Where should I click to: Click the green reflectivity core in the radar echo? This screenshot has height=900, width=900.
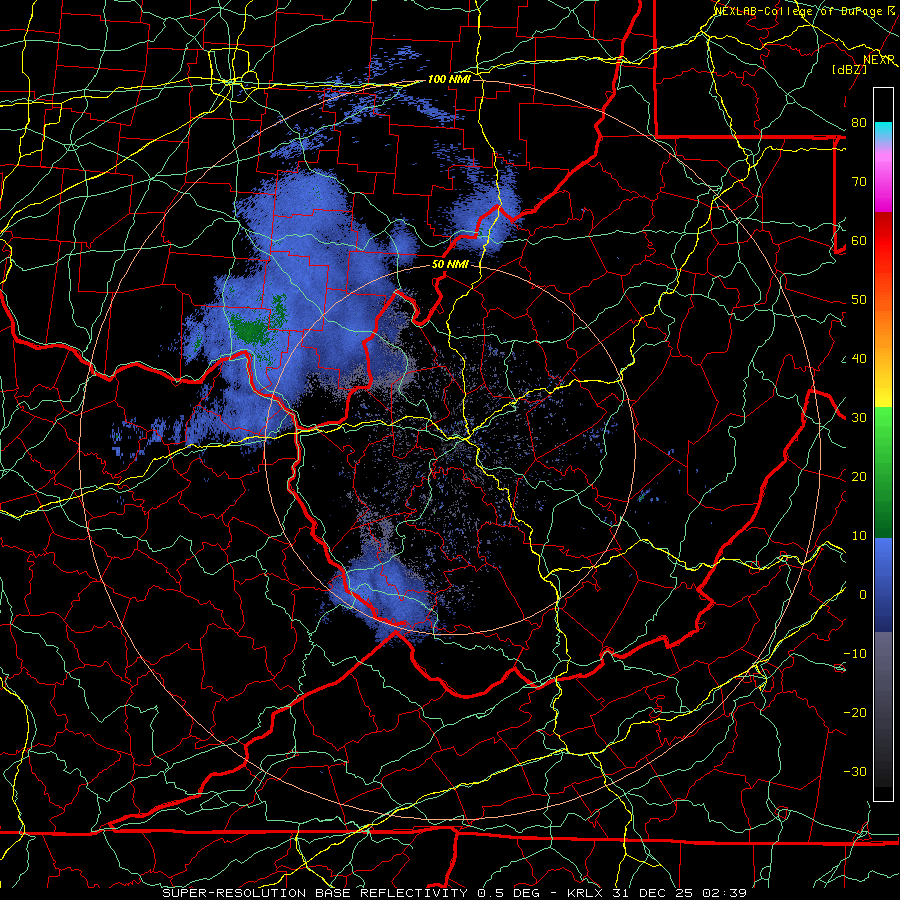tap(251, 332)
